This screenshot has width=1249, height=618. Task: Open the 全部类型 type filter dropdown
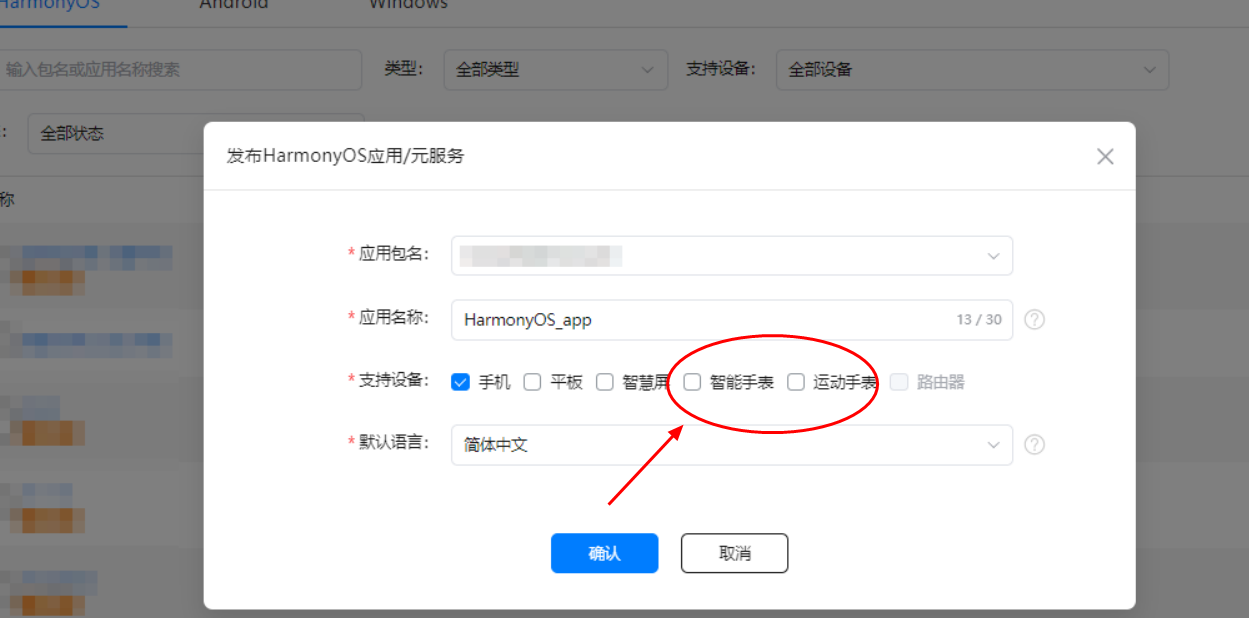556,69
